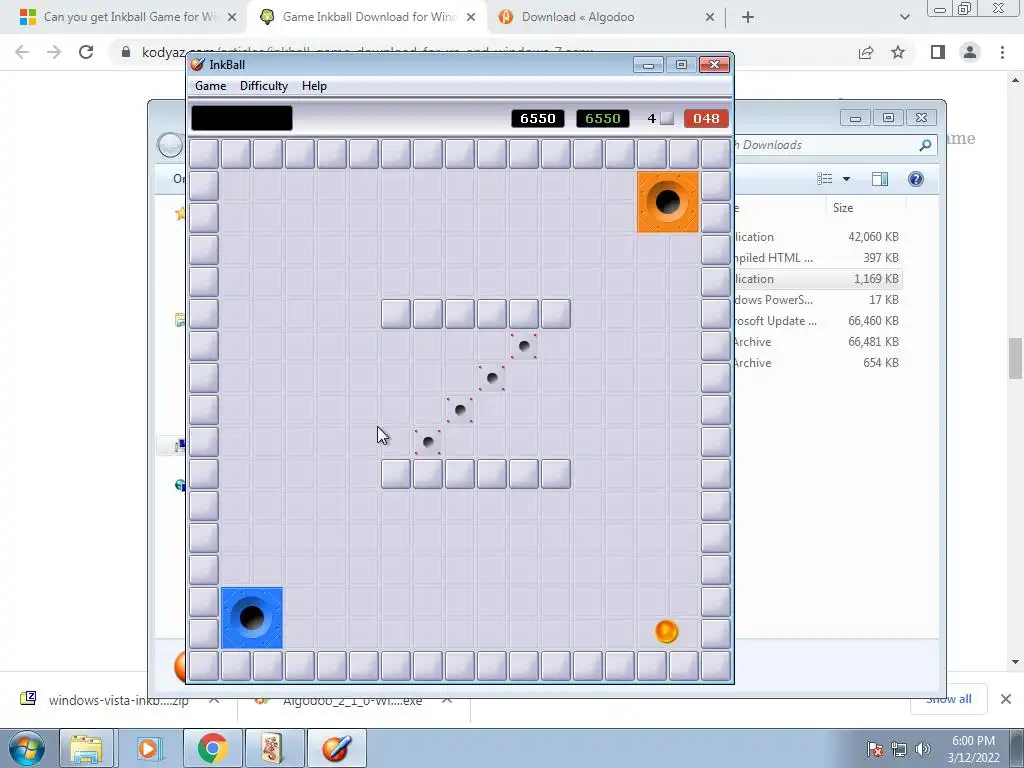Close the 'Download « Algodoo' tab
This screenshot has height=768, width=1024.
click(x=710, y=18)
